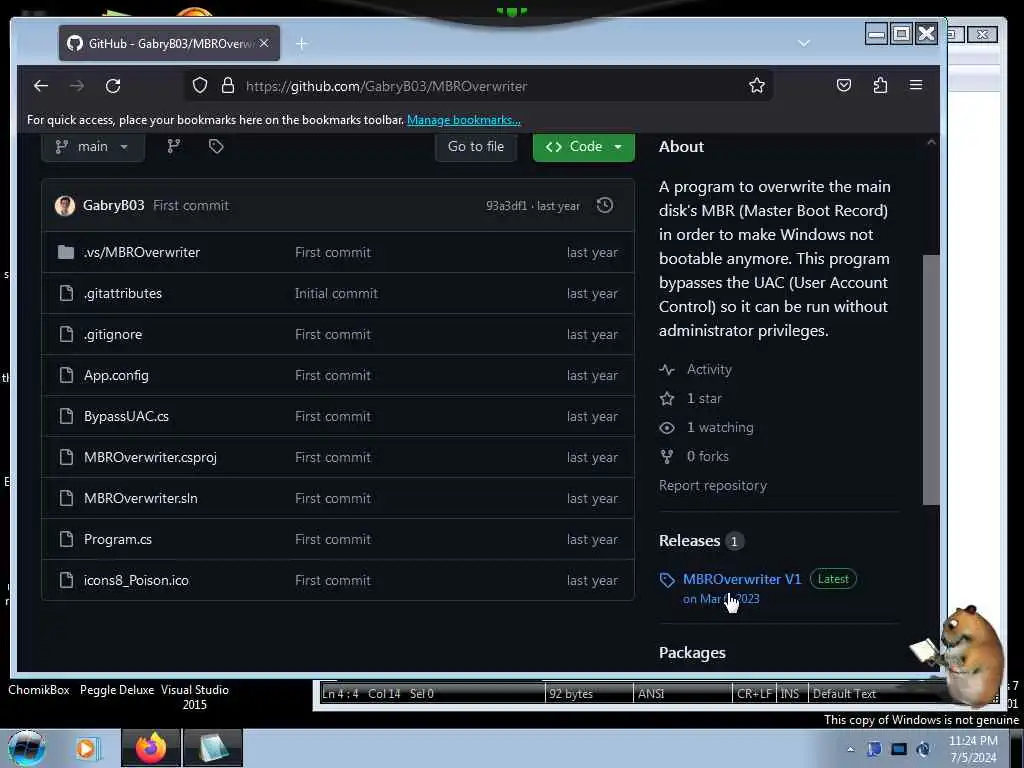The image size is (1024, 768).
Task: Open the Program.cs file
Action: click(118, 540)
